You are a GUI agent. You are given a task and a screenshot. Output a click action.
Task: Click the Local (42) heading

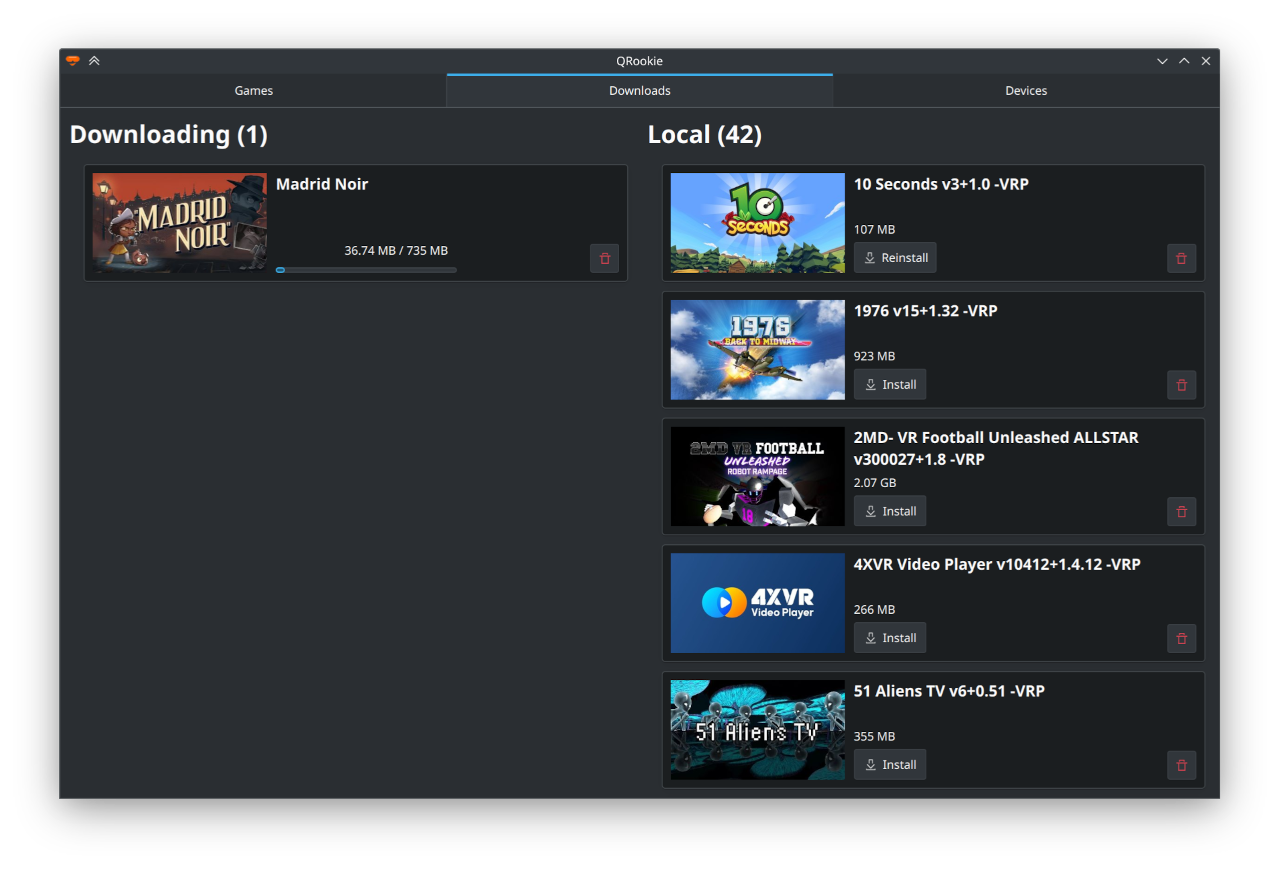coord(705,135)
